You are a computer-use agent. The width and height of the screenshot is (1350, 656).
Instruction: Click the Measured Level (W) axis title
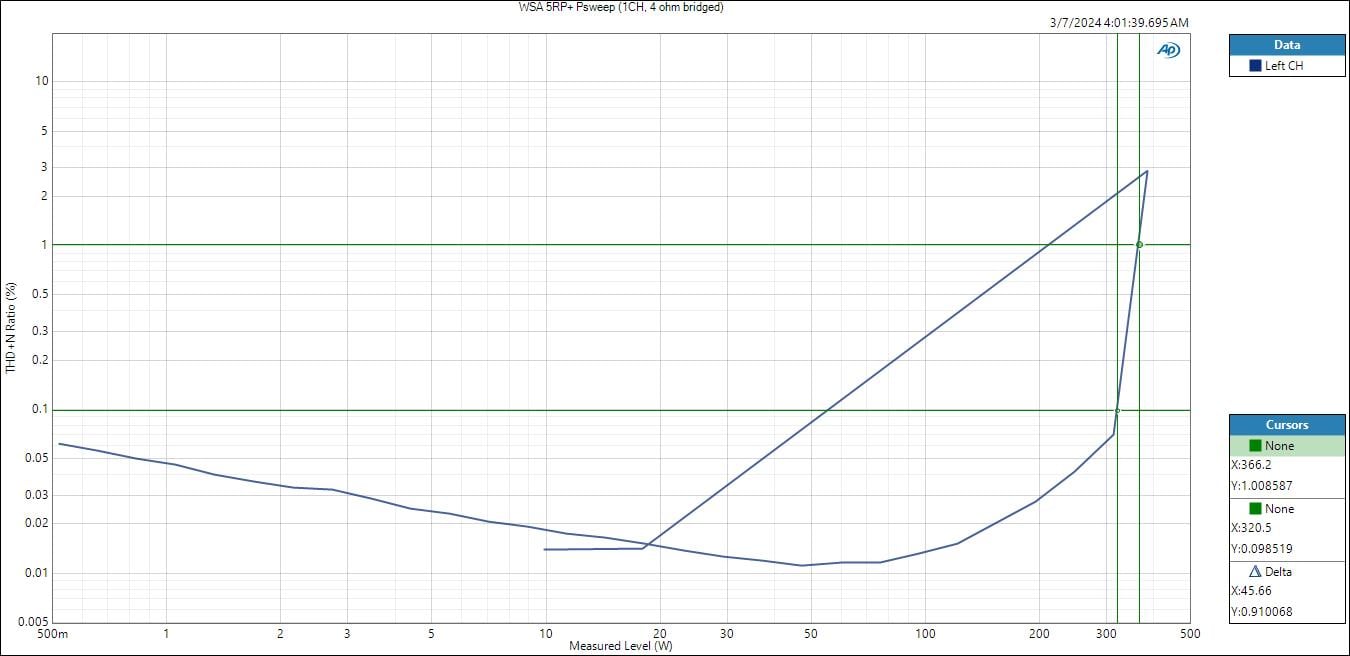[x=620, y=646]
